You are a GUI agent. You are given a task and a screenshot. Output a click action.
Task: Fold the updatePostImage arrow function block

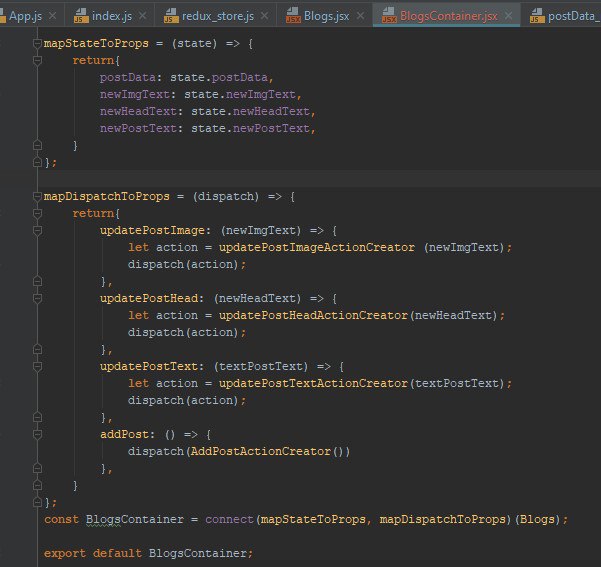[38, 230]
